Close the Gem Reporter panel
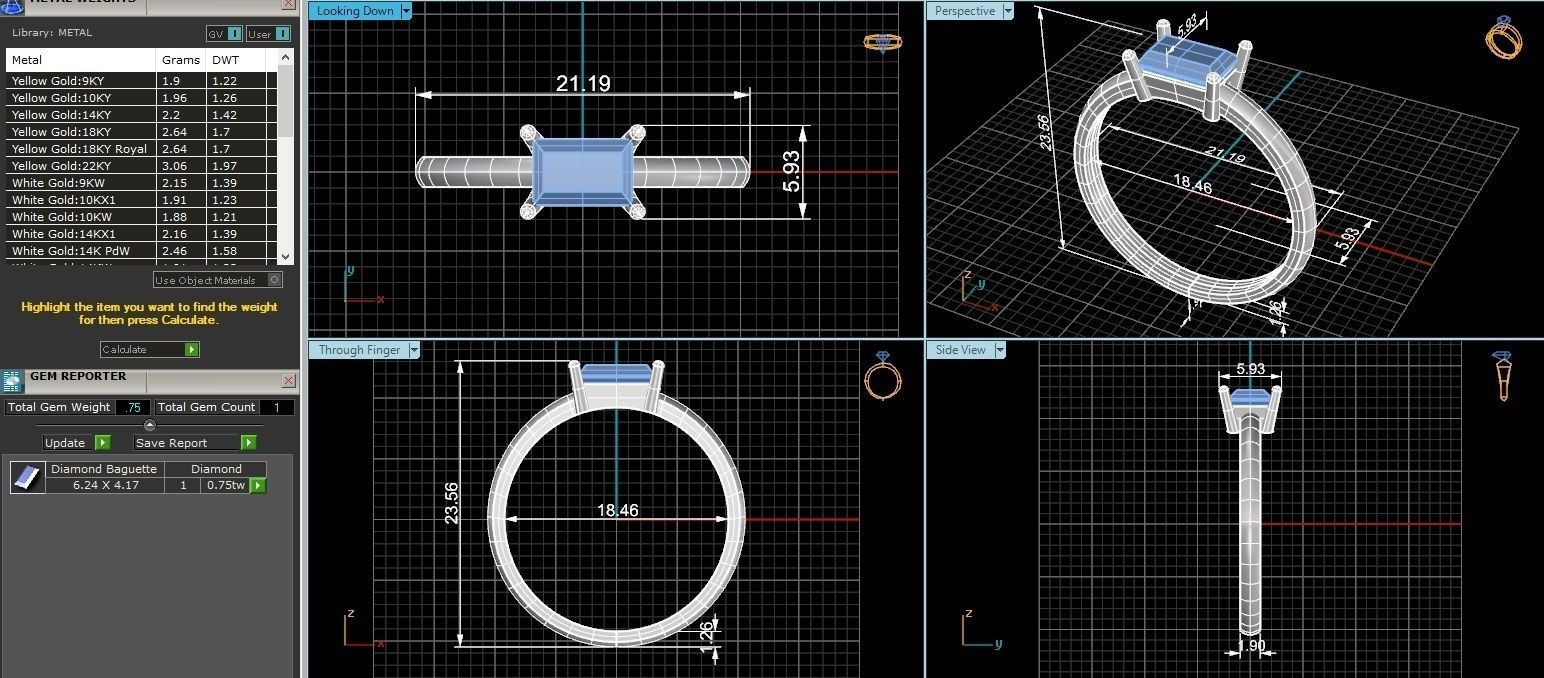Viewport: 1544px width, 678px height. 288,381
